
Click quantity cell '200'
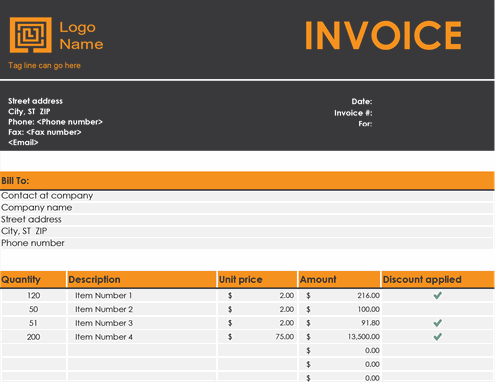(x=34, y=337)
